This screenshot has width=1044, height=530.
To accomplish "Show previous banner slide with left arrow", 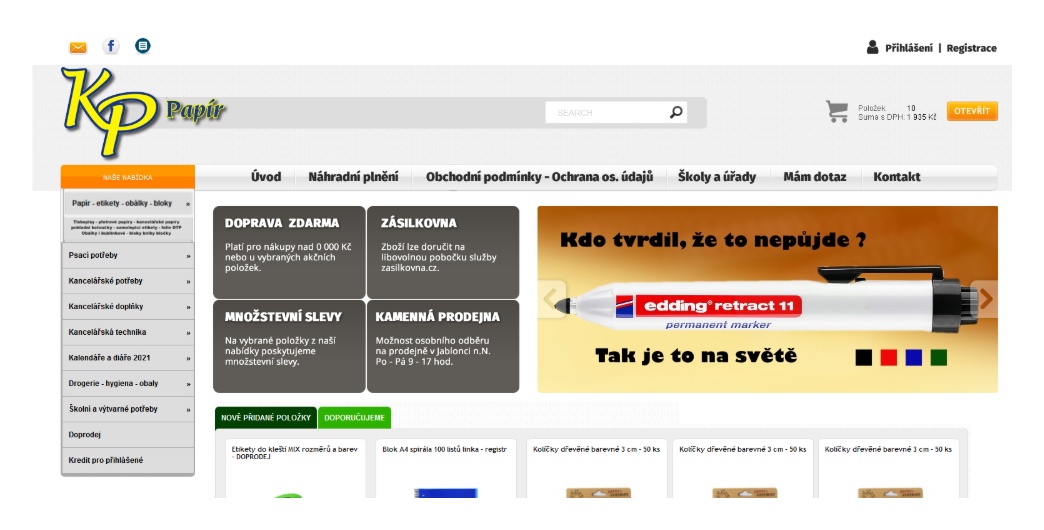I will tap(549, 298).
